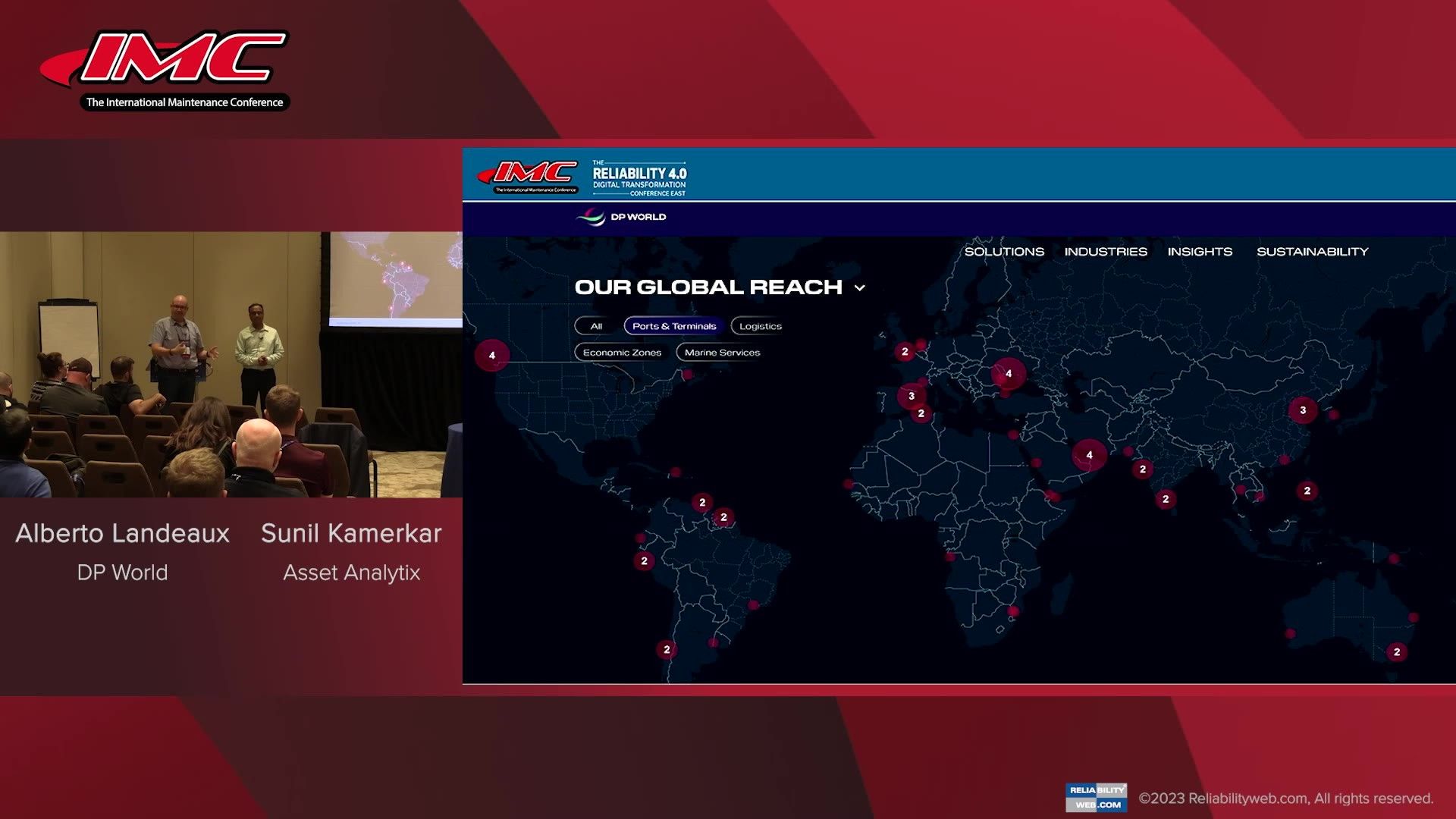Click the Reliabilityweb.com logo badge
The height and width of the screenshot is (819, 1456).
point(1096,797)
